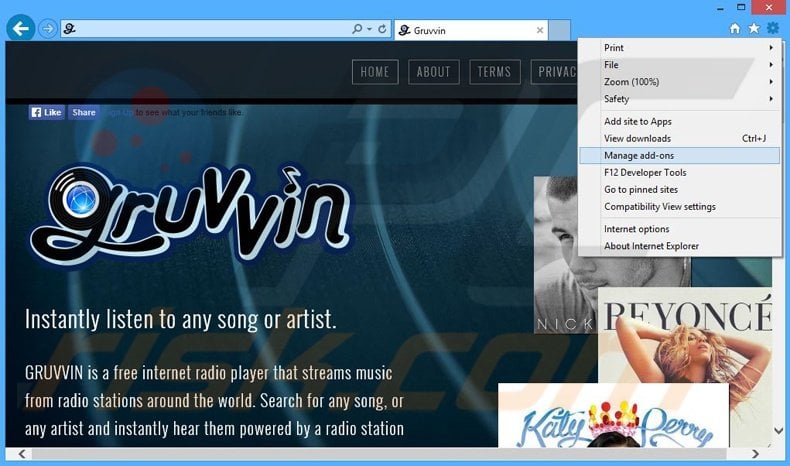Click the browser forward arrow button
Image resolution: width=790 pixels, height=466 pixels.
(x=48, y=29)
